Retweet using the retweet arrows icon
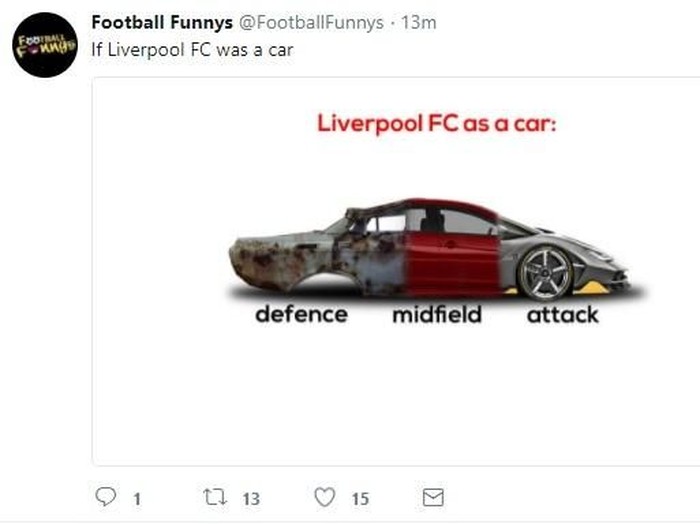Screen dimensions: 700x524 (x=215, y=497)
